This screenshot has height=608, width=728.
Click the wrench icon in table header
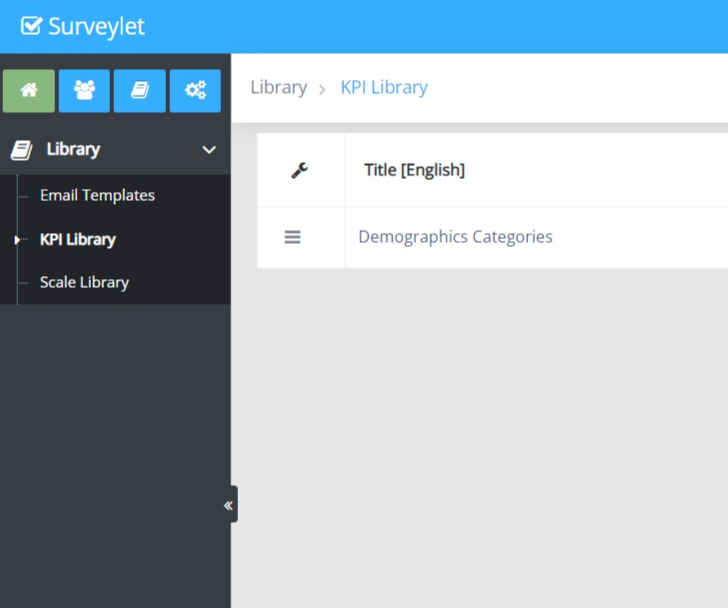pyautogui.click(x=300, y=170)
